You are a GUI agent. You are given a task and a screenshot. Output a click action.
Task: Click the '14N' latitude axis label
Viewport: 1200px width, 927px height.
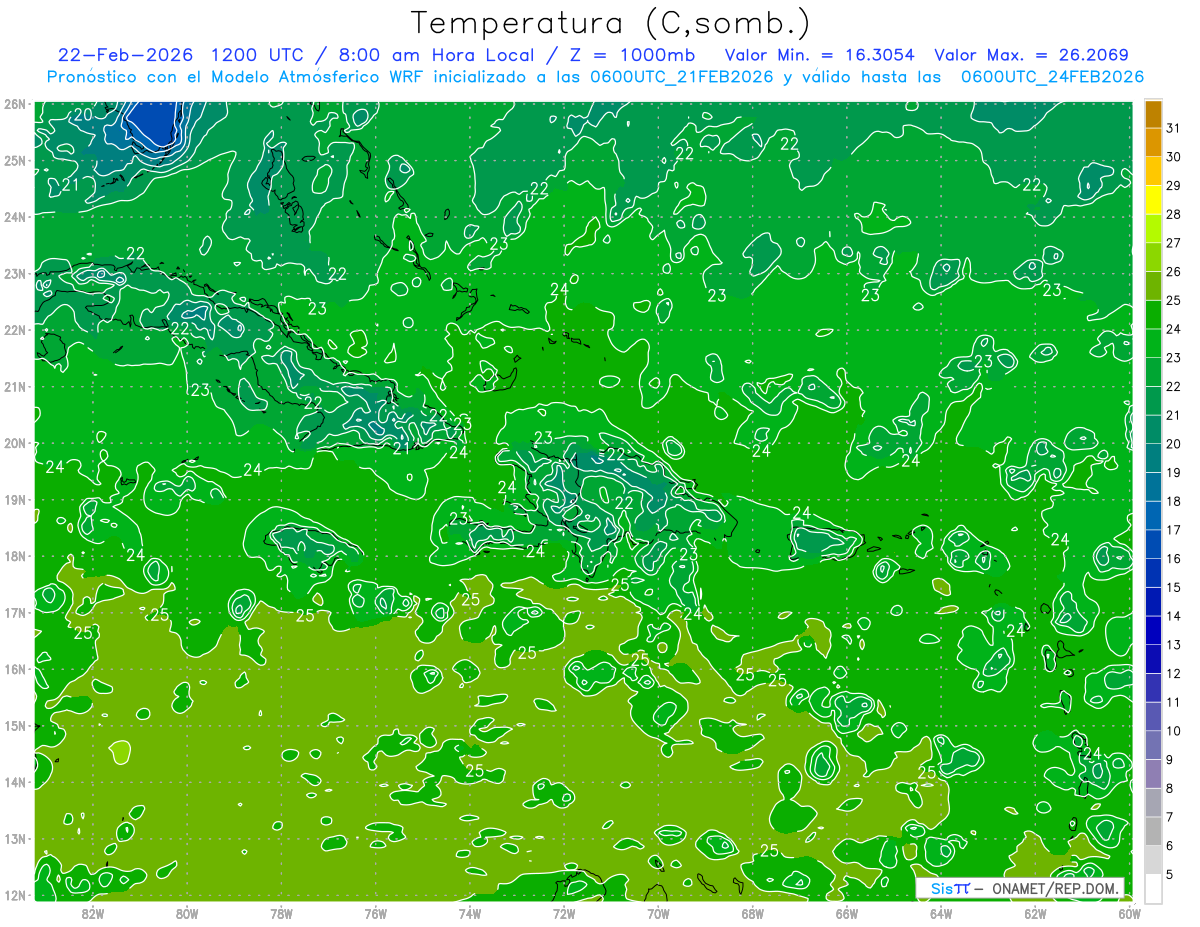click(15, 782)
